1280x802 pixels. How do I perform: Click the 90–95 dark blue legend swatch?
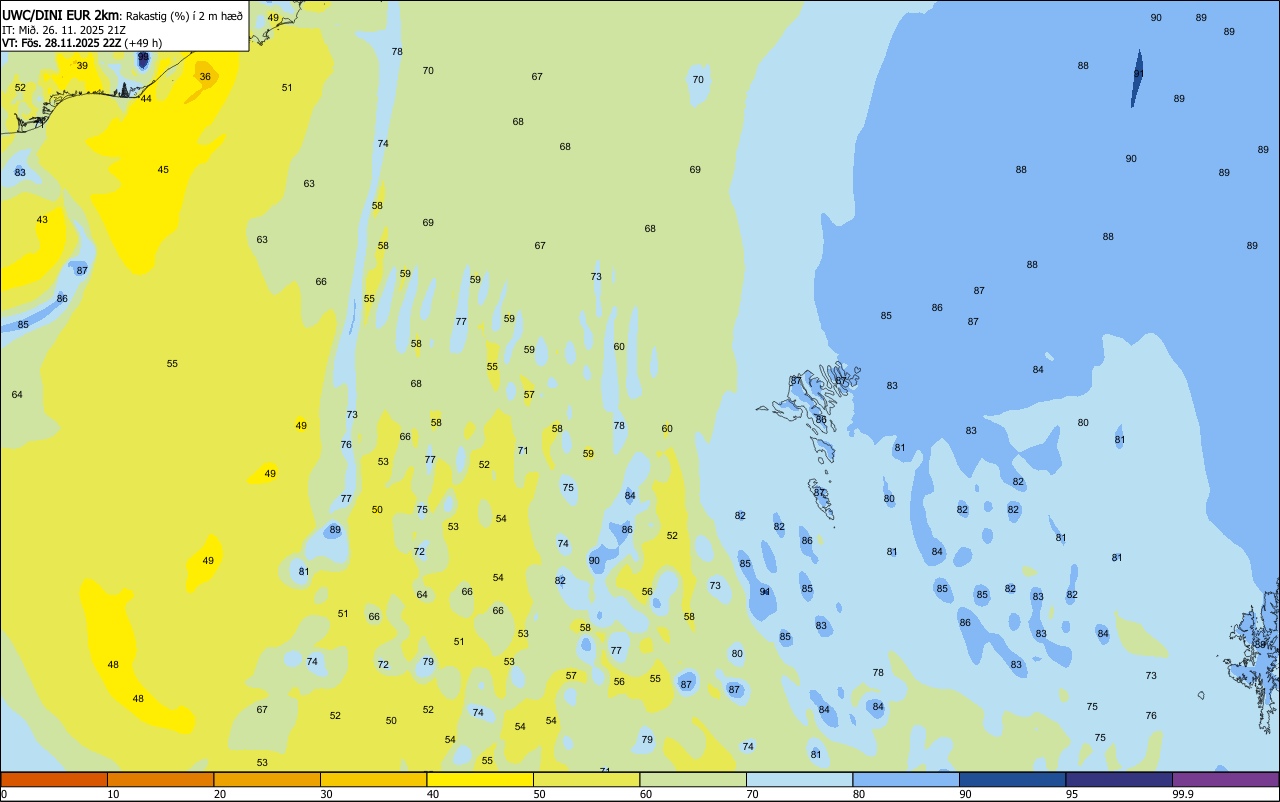[x=1012, y=779]
